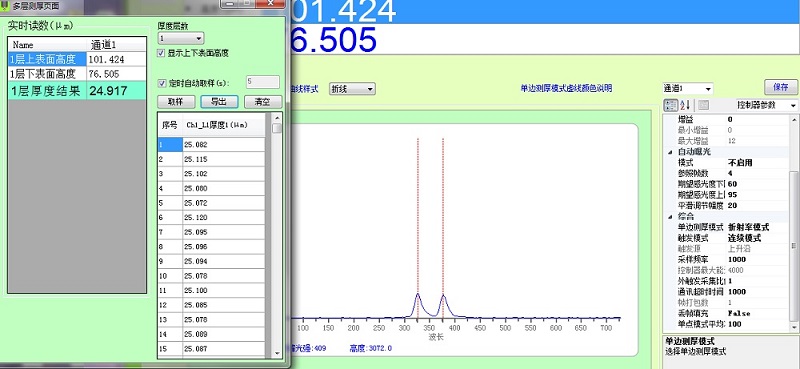Click the 导出 button
Screen dimensions: 800x369
point(219,102)
